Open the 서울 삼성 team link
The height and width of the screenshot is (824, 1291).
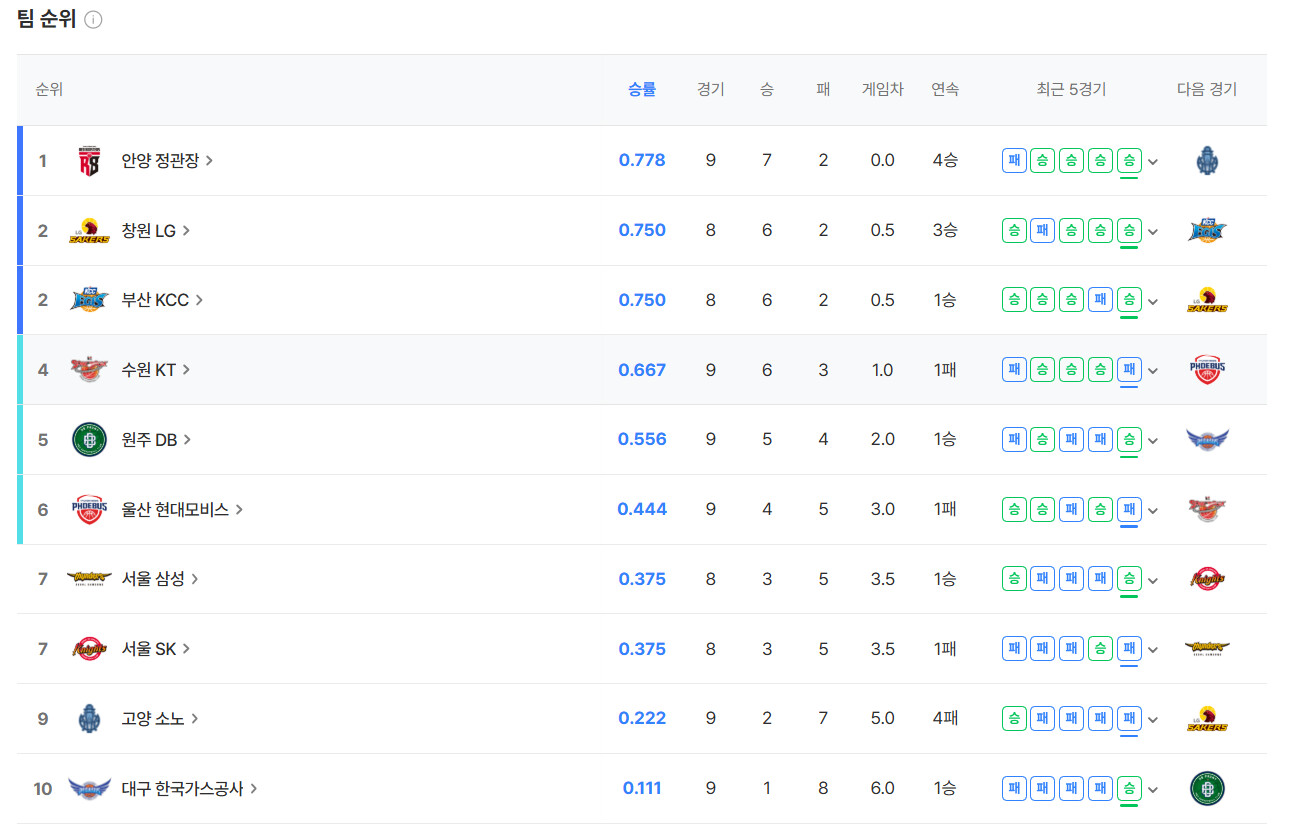tap(160, 579)
